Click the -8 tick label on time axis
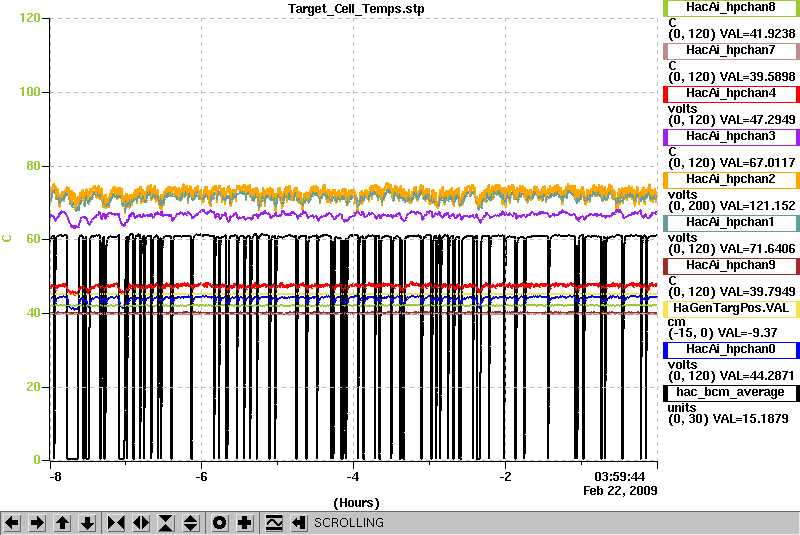The width and height of the screenshot is (800, 535). (x=56, y=477)
